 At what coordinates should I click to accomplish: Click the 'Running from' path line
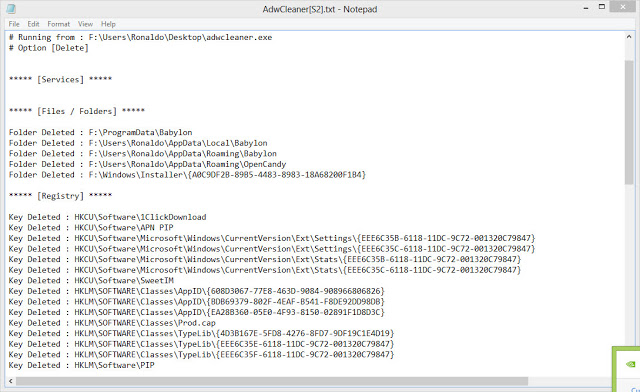click(140, 38)
